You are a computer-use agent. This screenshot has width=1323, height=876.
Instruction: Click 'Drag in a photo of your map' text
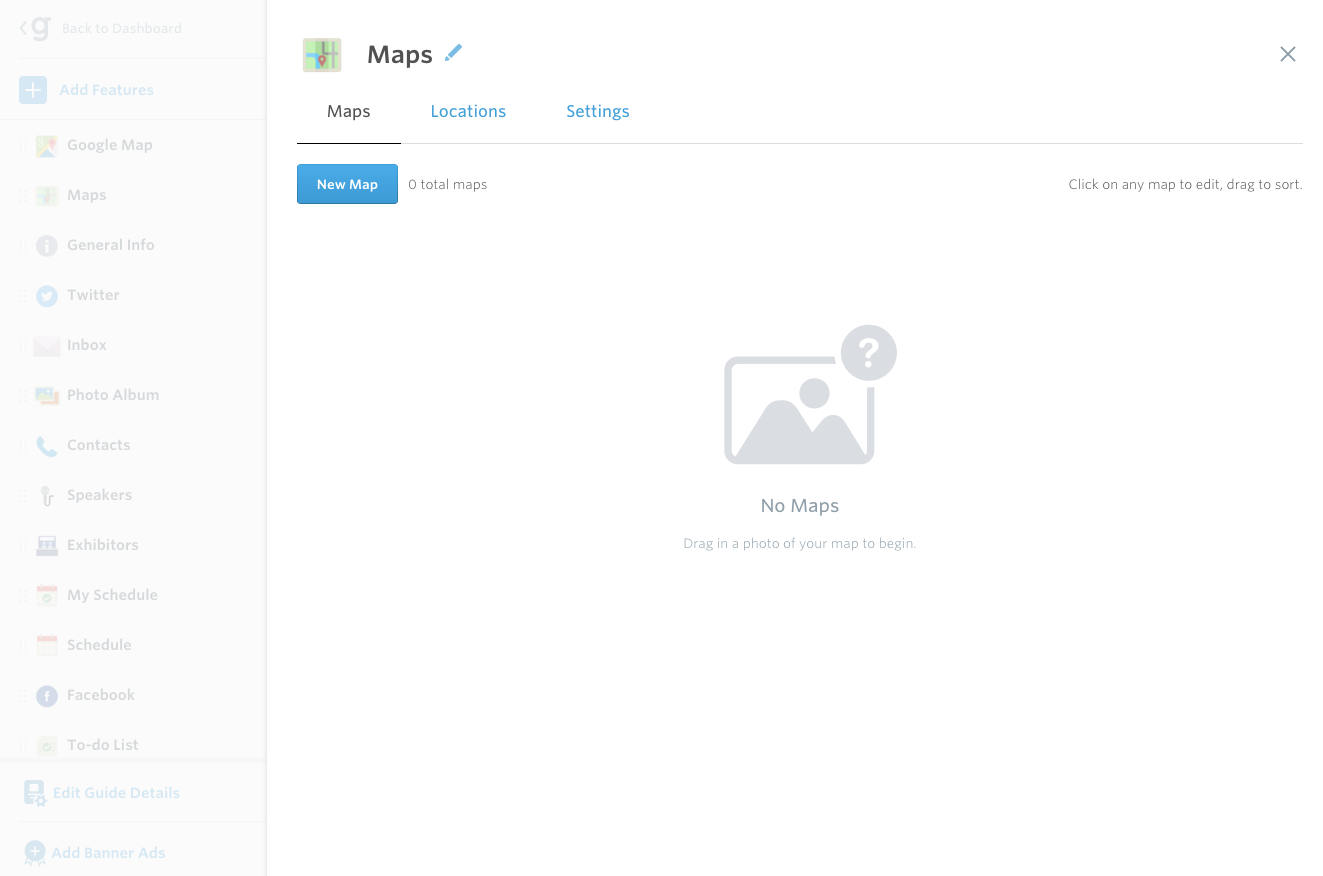(800, 544)
